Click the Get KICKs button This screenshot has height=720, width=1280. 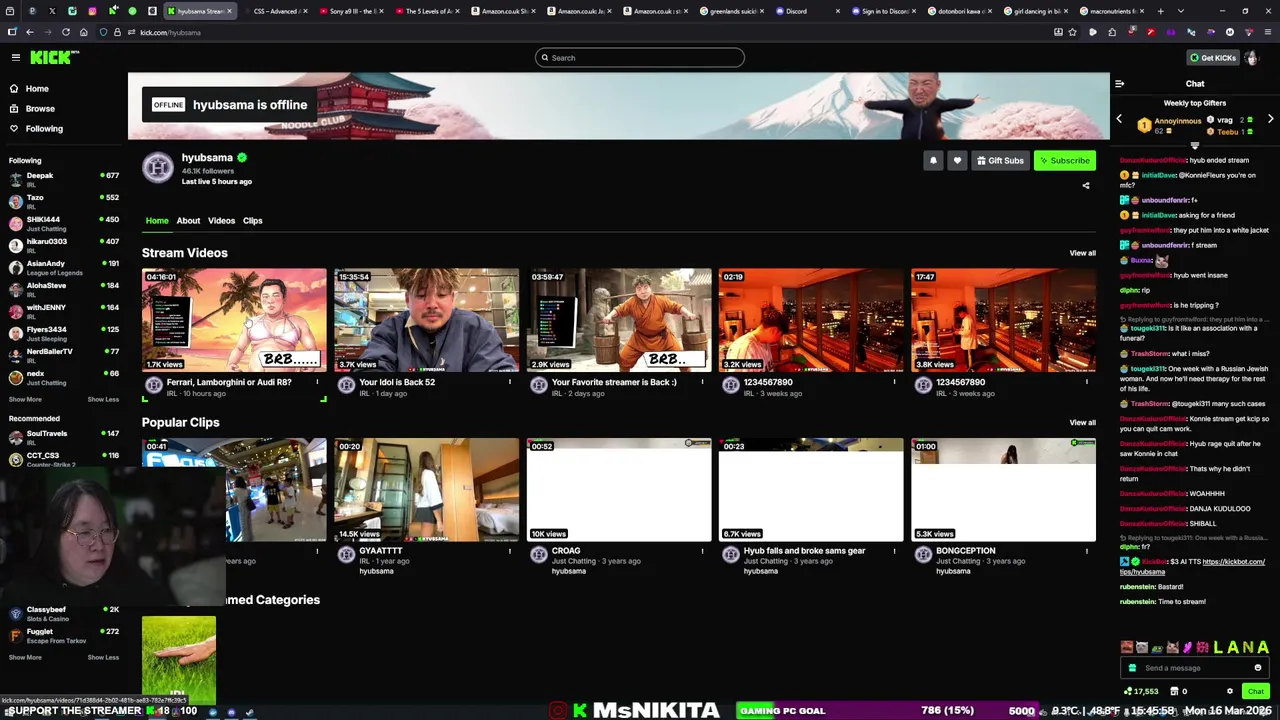pyautogui.click(x=1213, y=57)
